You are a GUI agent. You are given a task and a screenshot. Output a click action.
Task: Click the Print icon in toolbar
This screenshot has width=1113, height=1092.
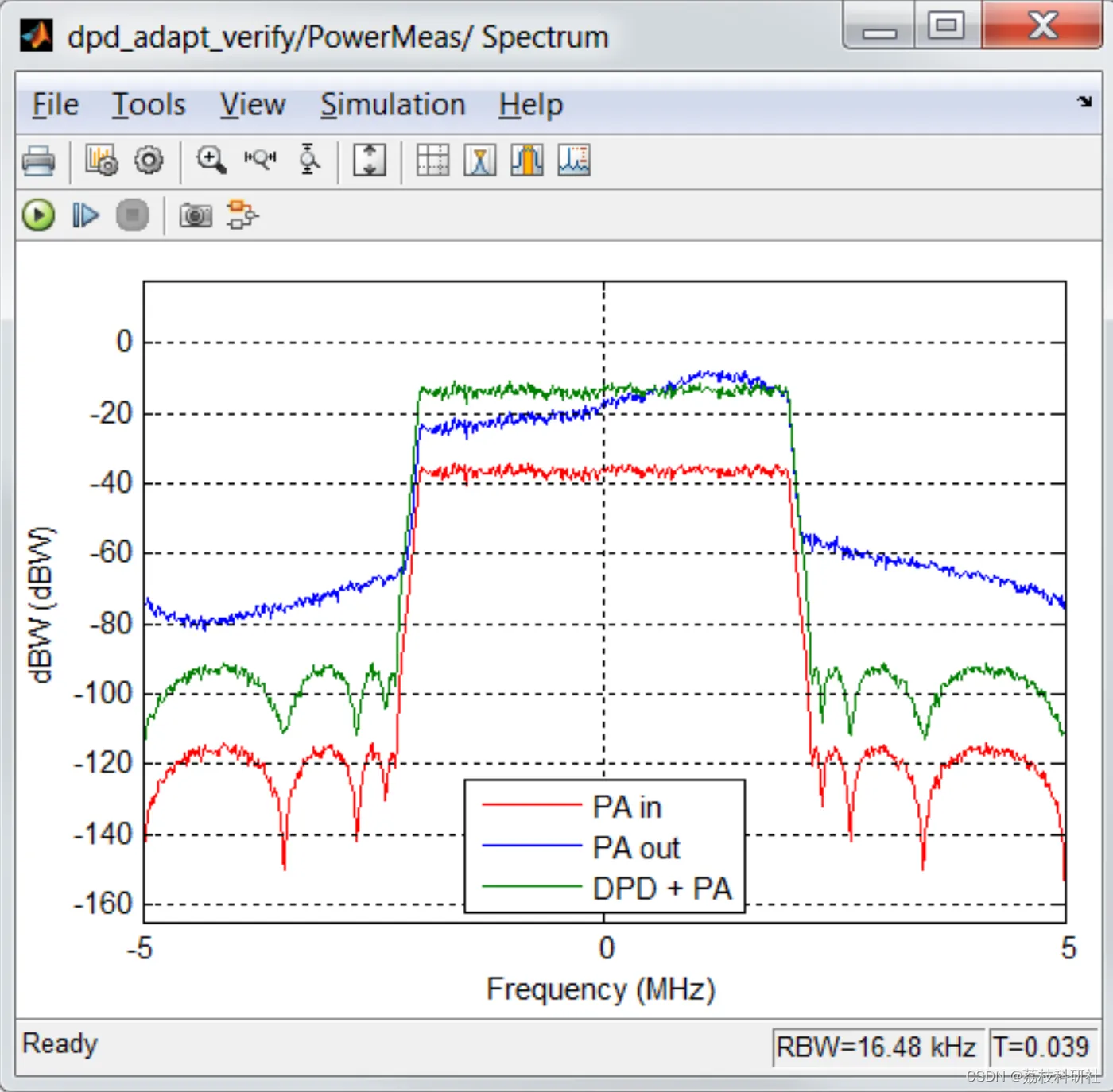click(x=38, y=161)
